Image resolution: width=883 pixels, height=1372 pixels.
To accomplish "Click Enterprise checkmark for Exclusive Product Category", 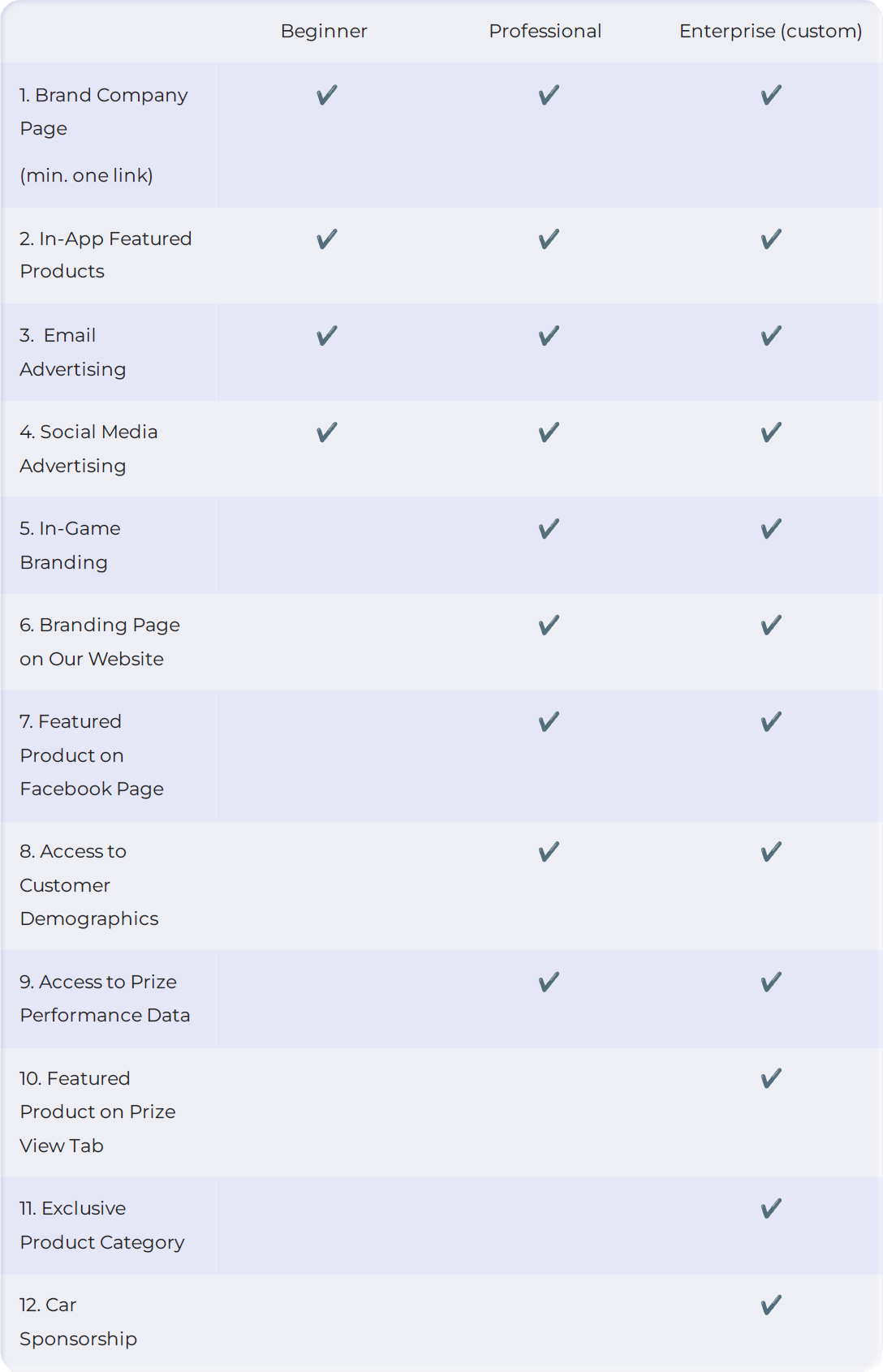I will click(x=772, y=1209).
